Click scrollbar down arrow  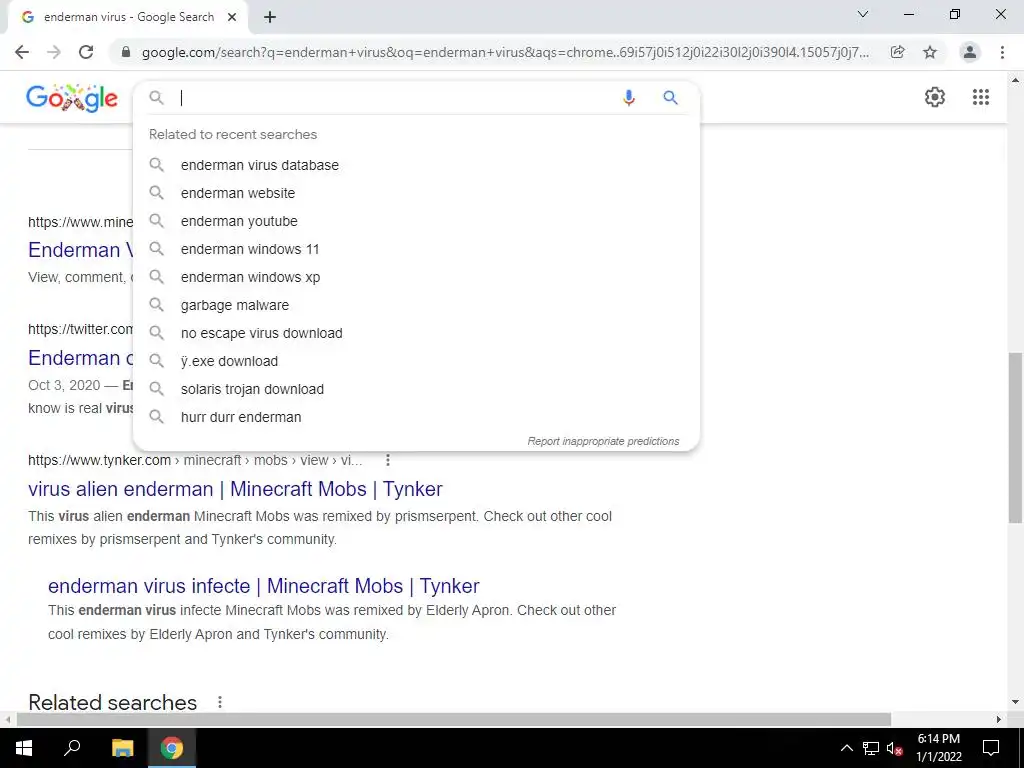pyautogui.click(x=1015, y=703)
